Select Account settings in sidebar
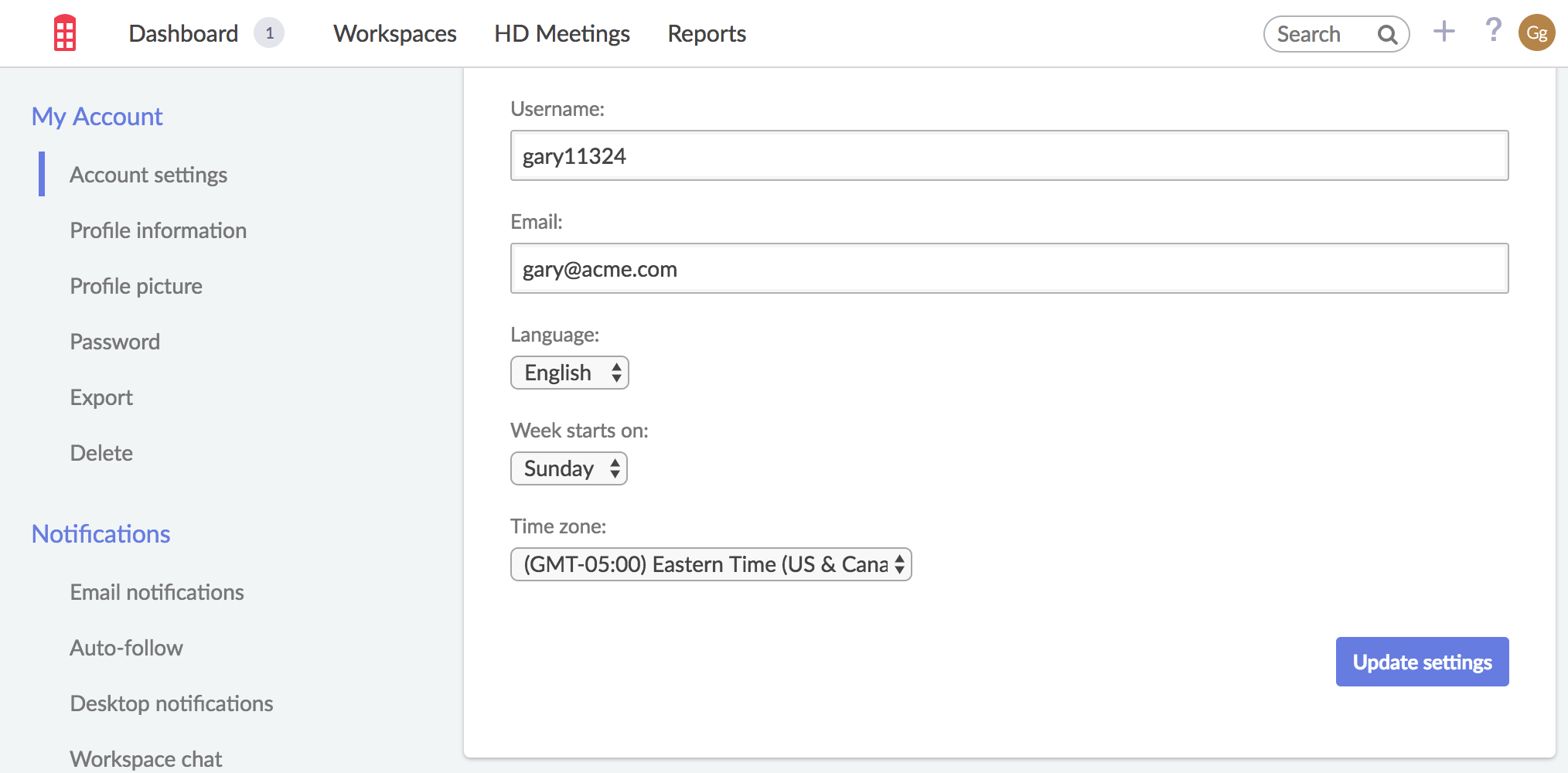Viewport: 1568px width, 773px height. click(148, 175)
